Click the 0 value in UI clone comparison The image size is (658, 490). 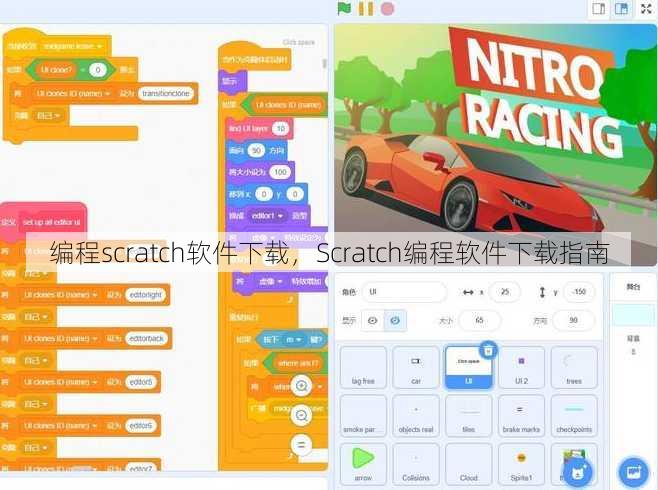tap(98, 70)
